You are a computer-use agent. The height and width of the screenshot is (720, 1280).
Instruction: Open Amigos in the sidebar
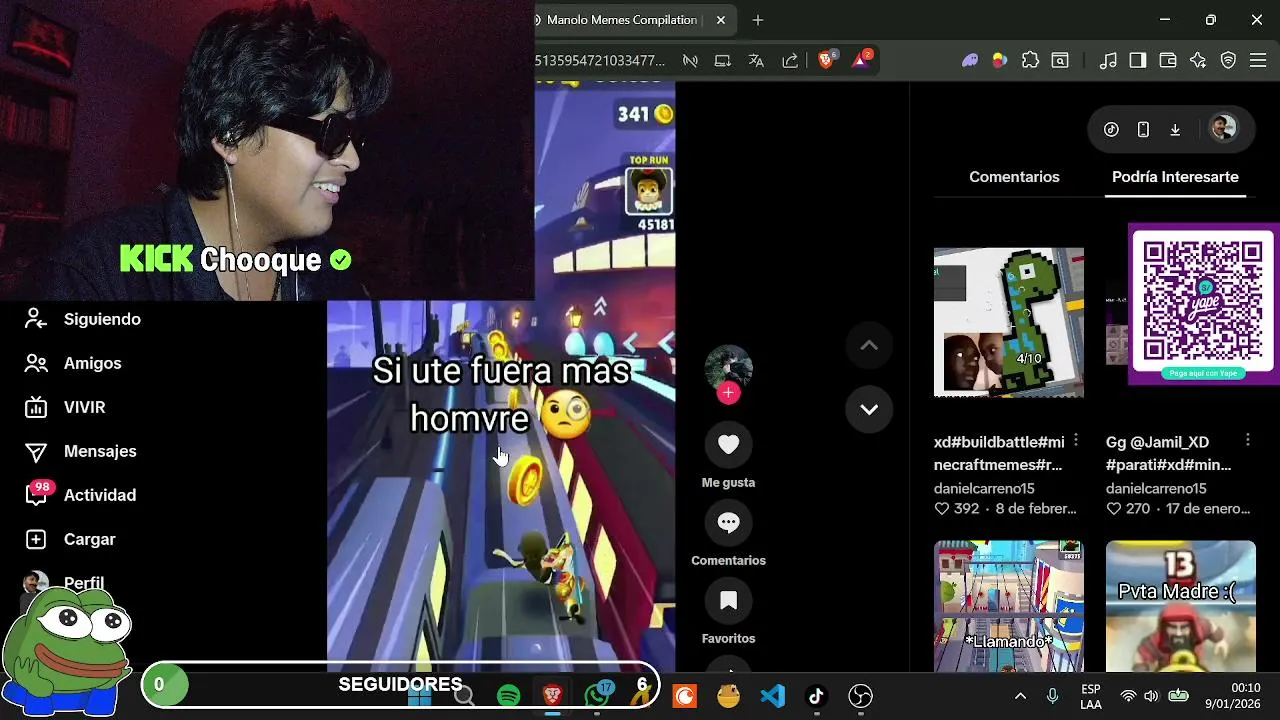pyautogui.click(x=73, y=363)
